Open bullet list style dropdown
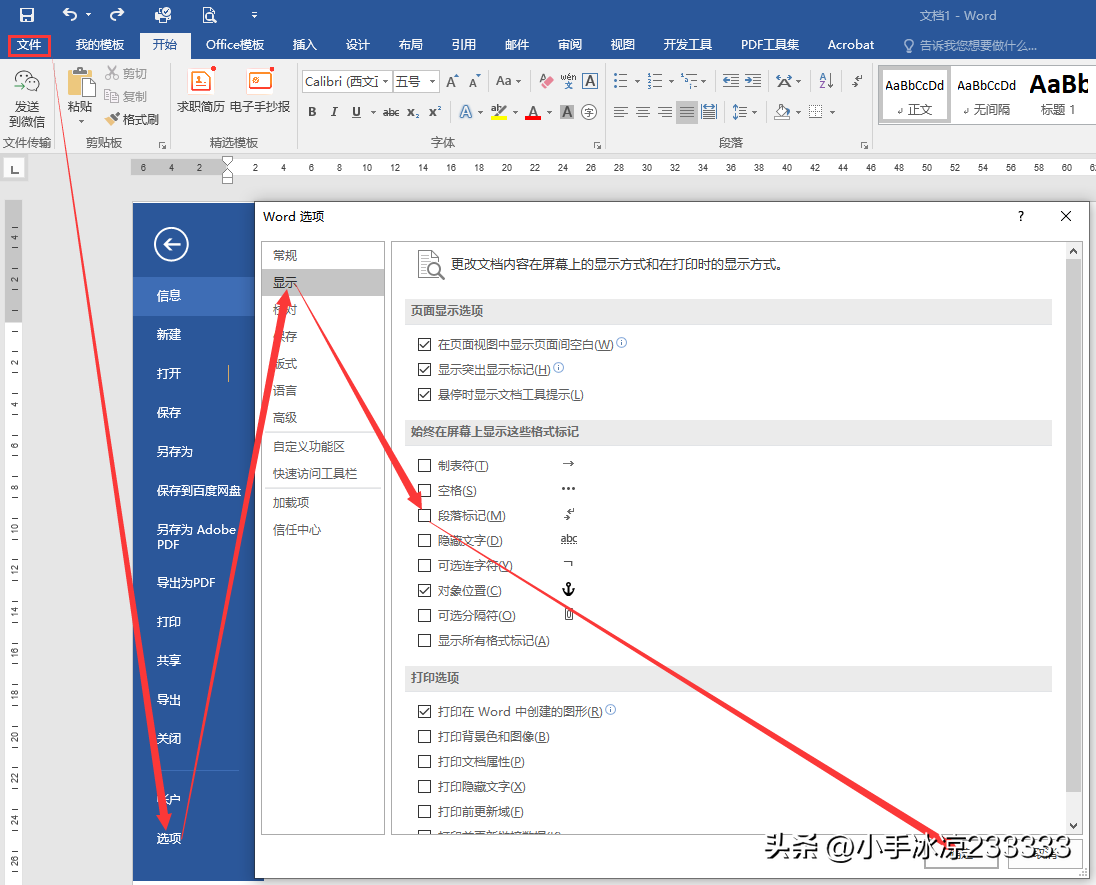The height and width of the screenshot is (885, 1096). [x=637, y=81]
